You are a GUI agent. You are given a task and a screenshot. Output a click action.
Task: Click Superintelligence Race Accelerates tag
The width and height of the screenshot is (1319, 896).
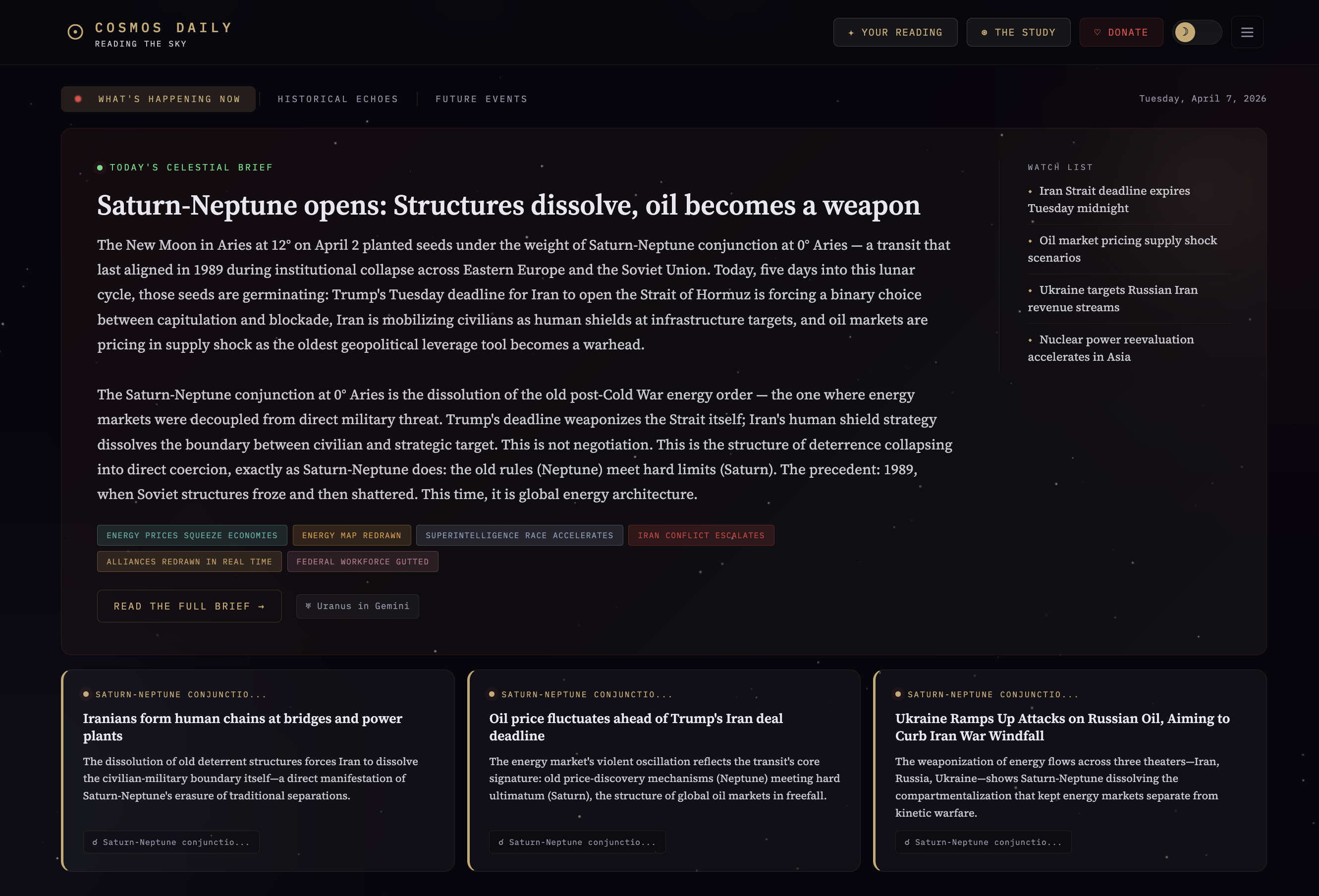tap(519, 535)
